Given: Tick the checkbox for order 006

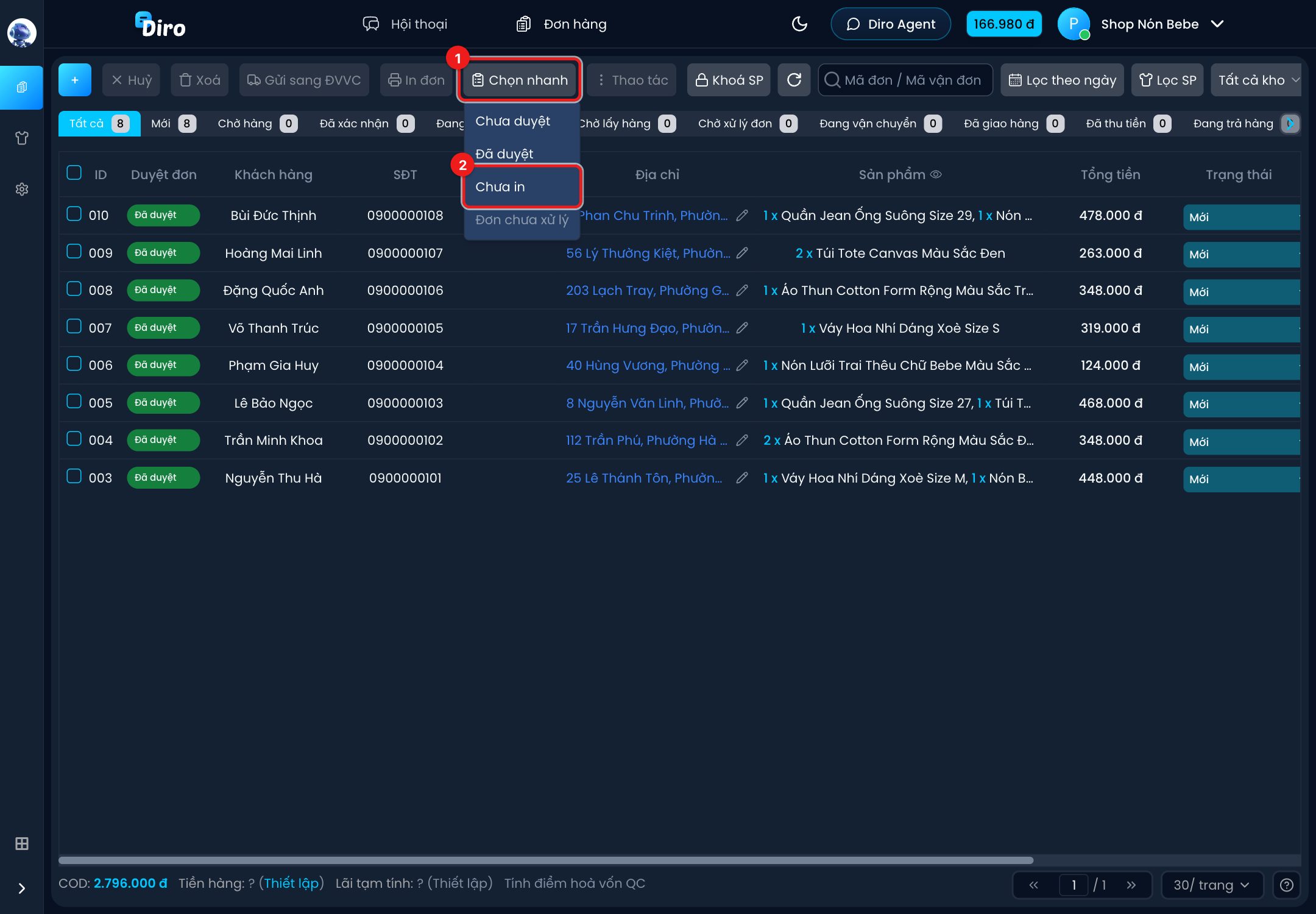Looking at the screenshot, I should [x=74, y=364].
